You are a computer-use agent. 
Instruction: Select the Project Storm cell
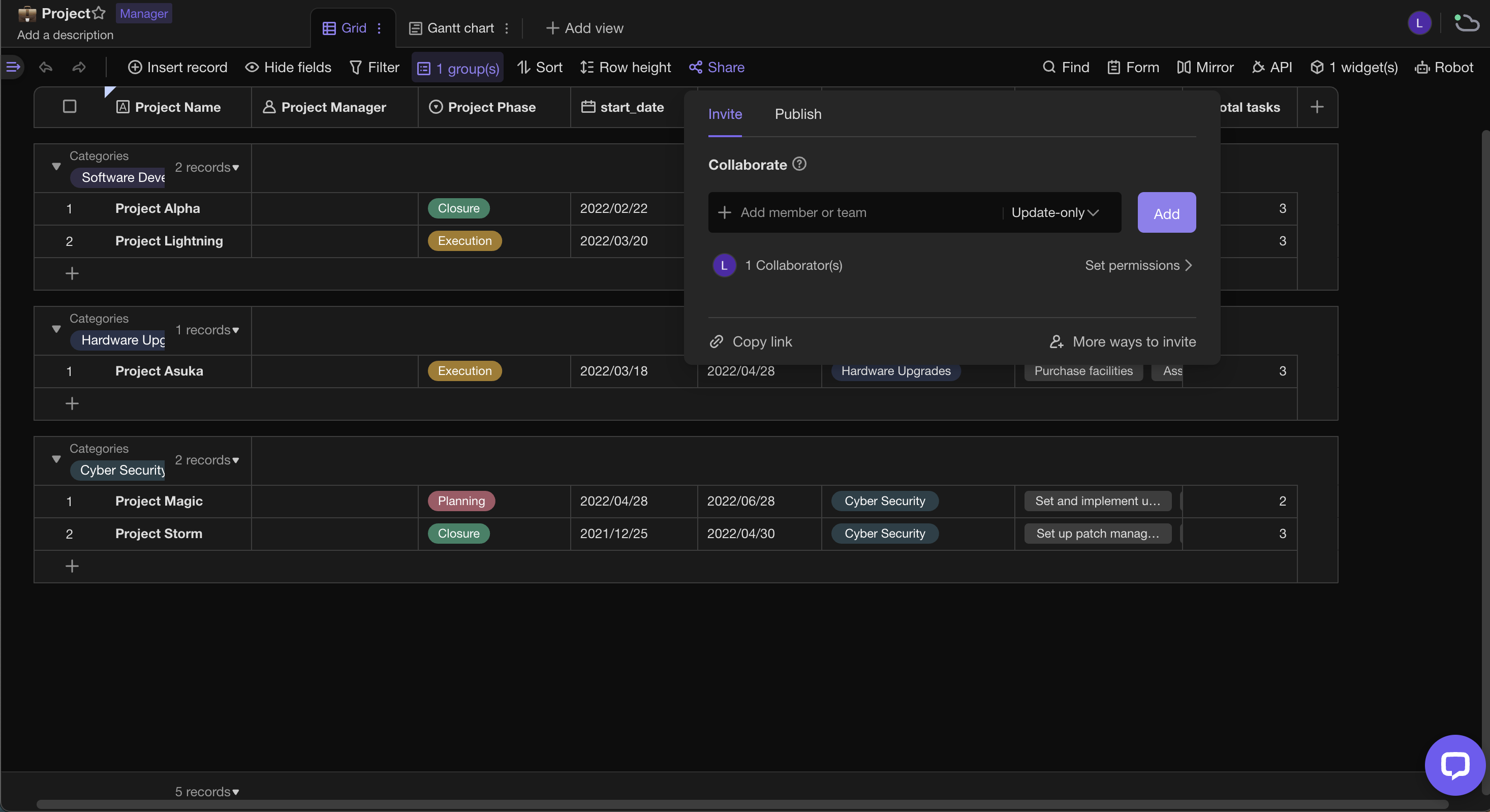[x=159, y=534]
